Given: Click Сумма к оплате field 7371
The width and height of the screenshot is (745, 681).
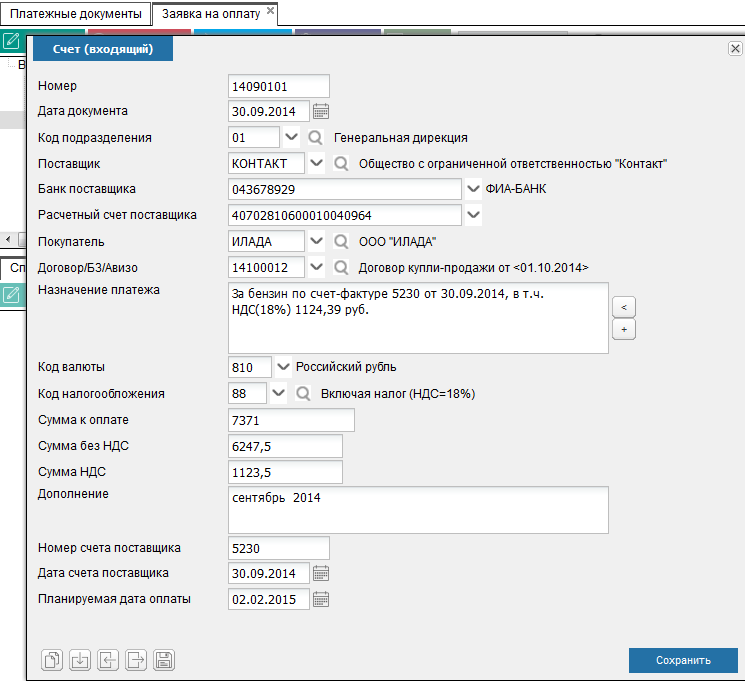Looking at the screenshot, I should [x=291, y=420].
